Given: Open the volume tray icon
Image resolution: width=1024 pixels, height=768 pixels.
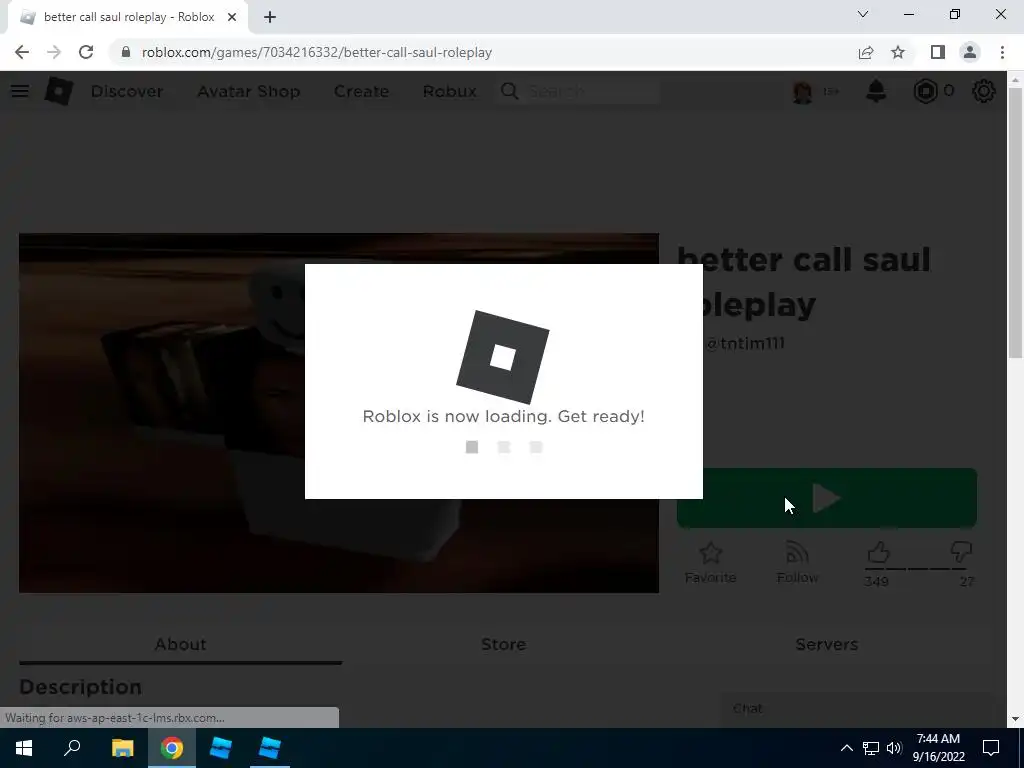Looking at the screenshot, I should coord(894,748).
